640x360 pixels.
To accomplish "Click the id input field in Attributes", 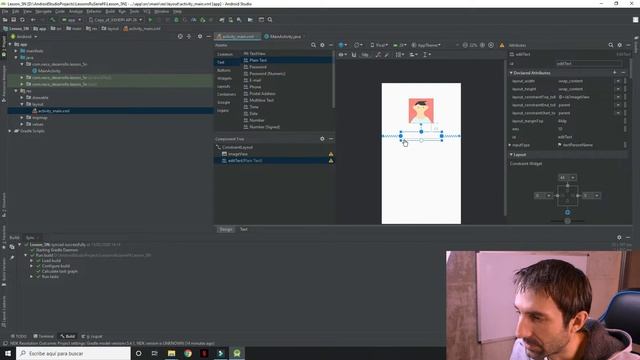I will [x=589, y=63].
